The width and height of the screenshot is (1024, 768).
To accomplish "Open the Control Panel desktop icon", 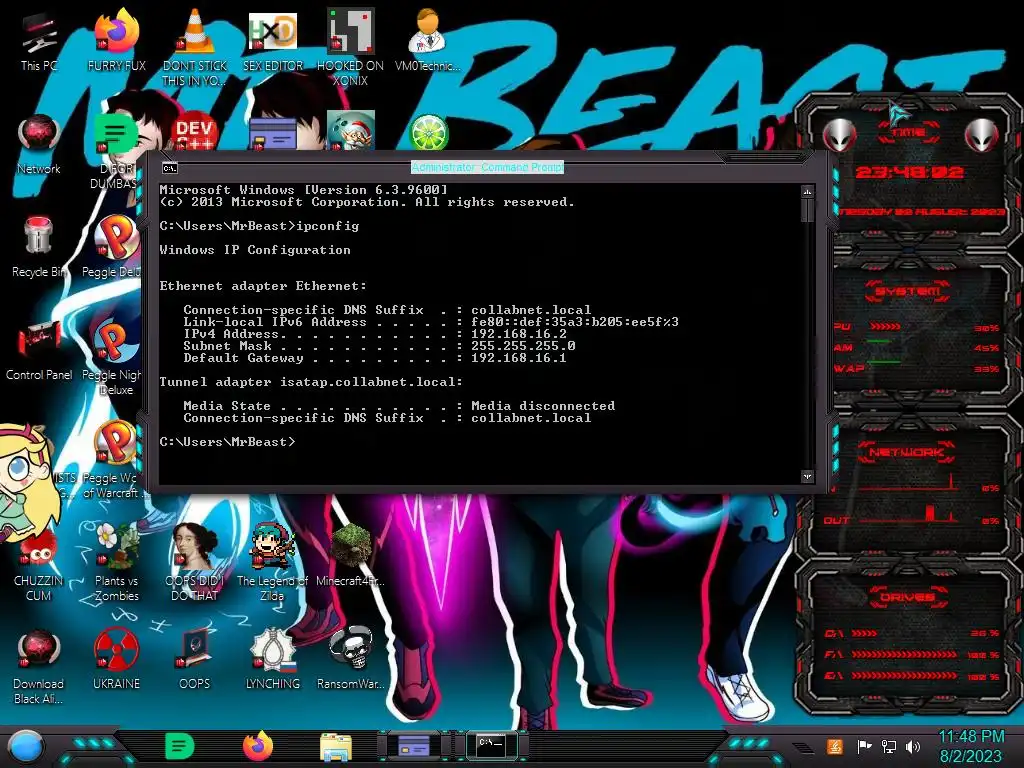I will click(x=39, y=350).
